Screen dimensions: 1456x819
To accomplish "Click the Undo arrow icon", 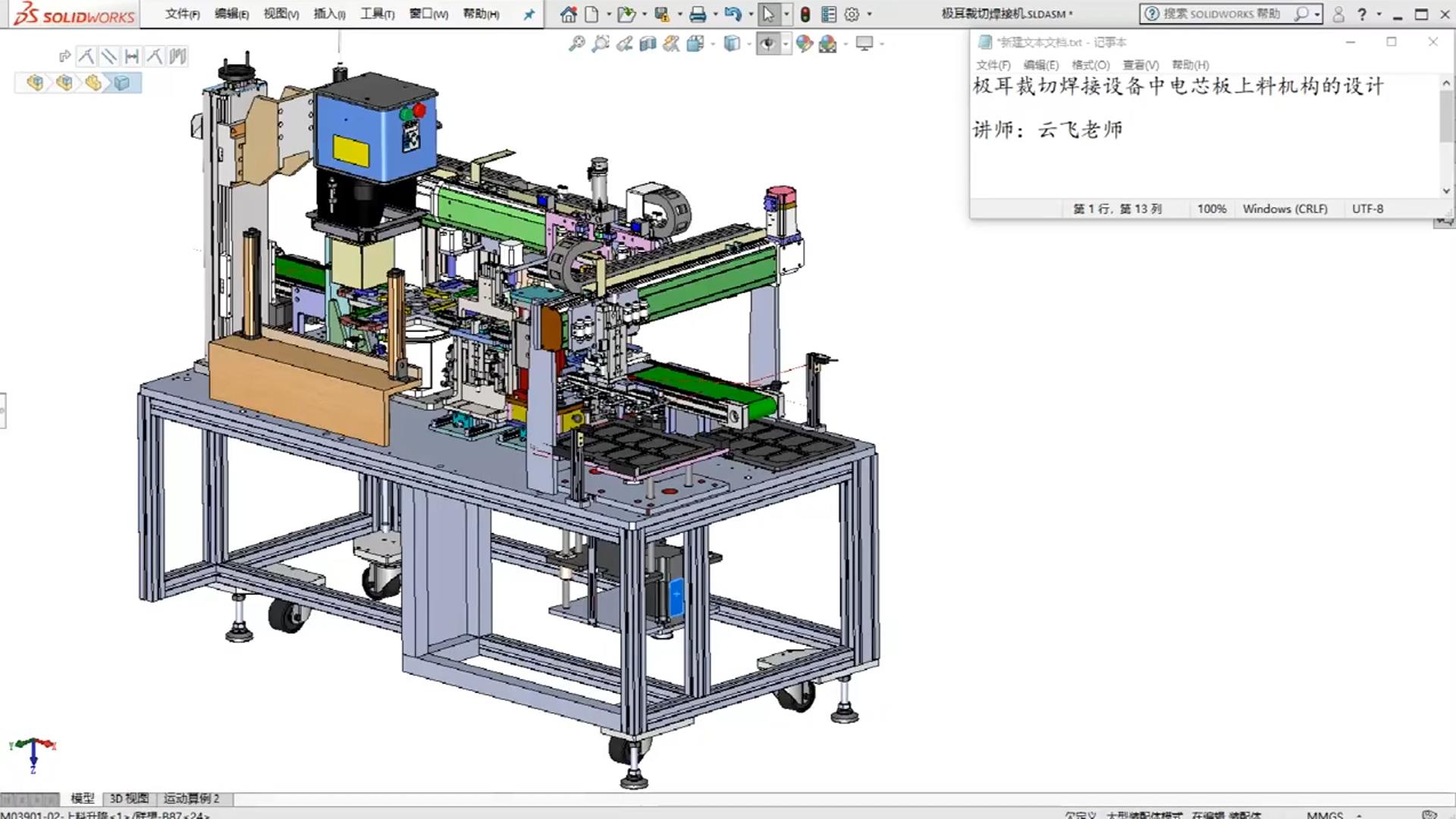I will point(733,14).
